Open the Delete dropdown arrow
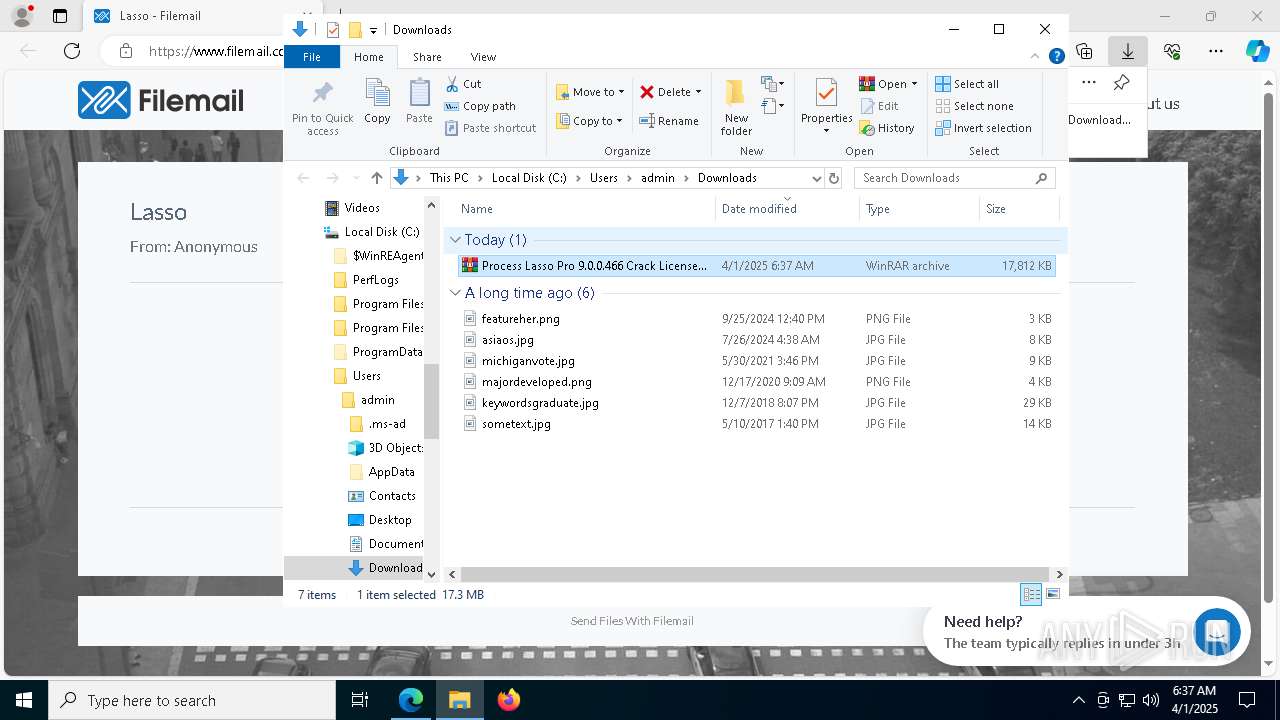Viewport: 1280px width, 720px height. pos(698,92)
